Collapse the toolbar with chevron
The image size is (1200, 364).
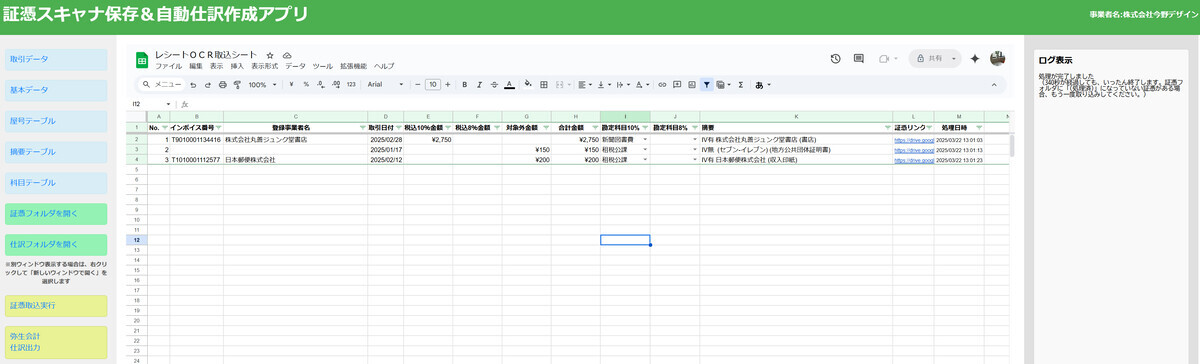click(x=994, y=85)
